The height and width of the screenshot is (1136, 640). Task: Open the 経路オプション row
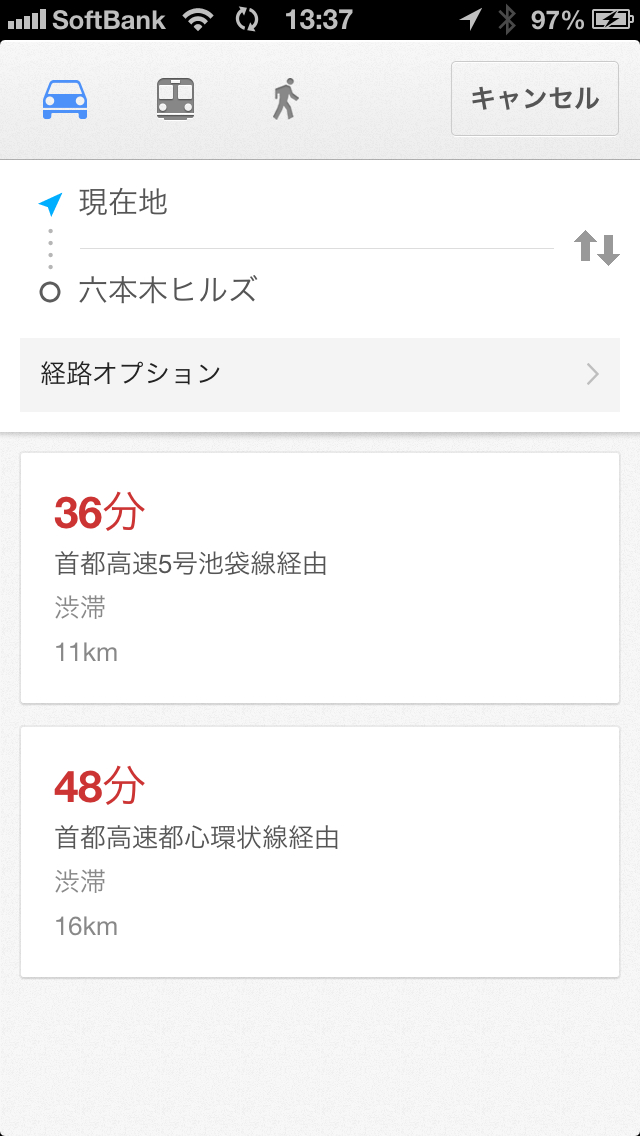[319, 374]
